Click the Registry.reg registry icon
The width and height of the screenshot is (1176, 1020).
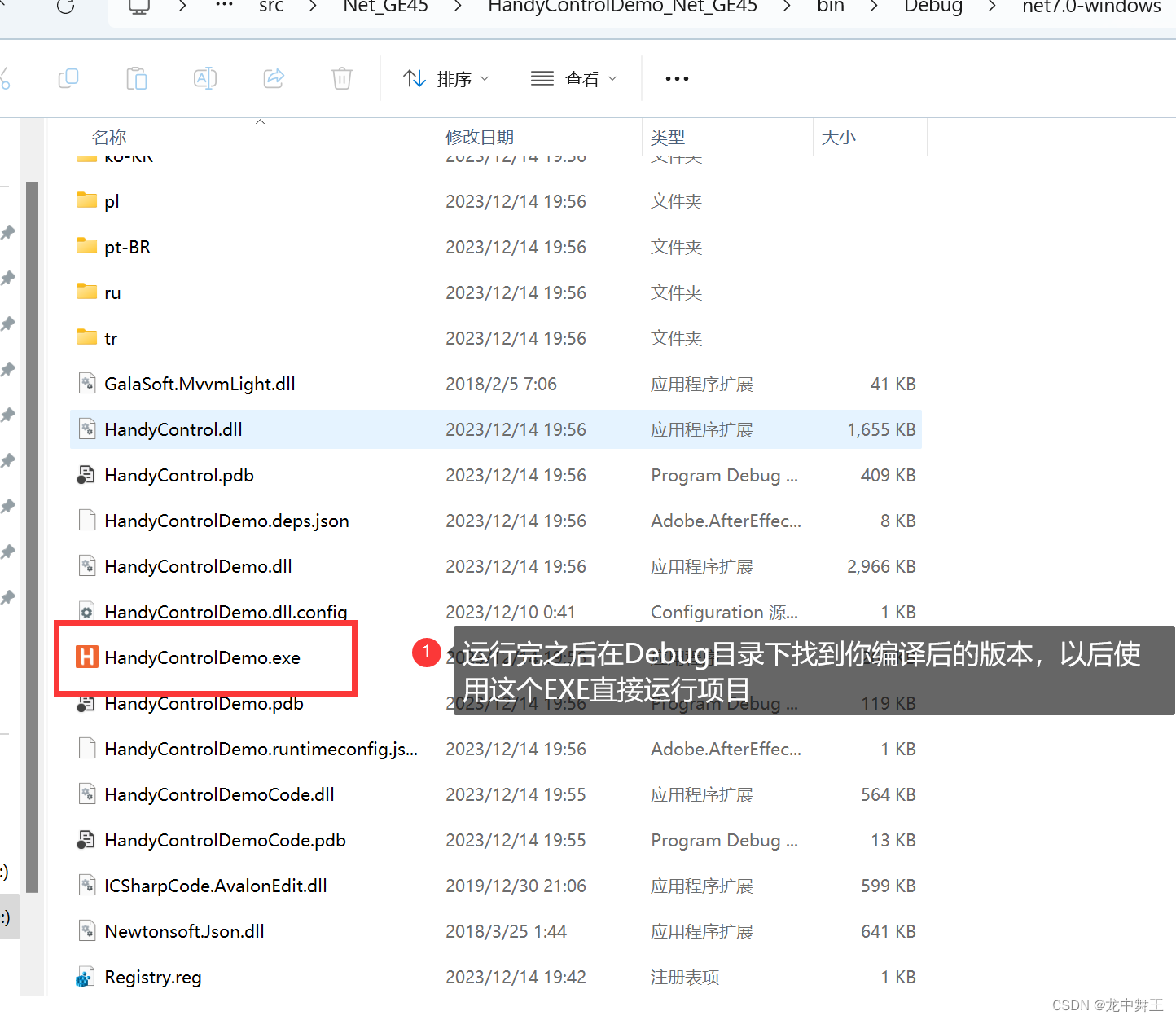coord(86,977)
